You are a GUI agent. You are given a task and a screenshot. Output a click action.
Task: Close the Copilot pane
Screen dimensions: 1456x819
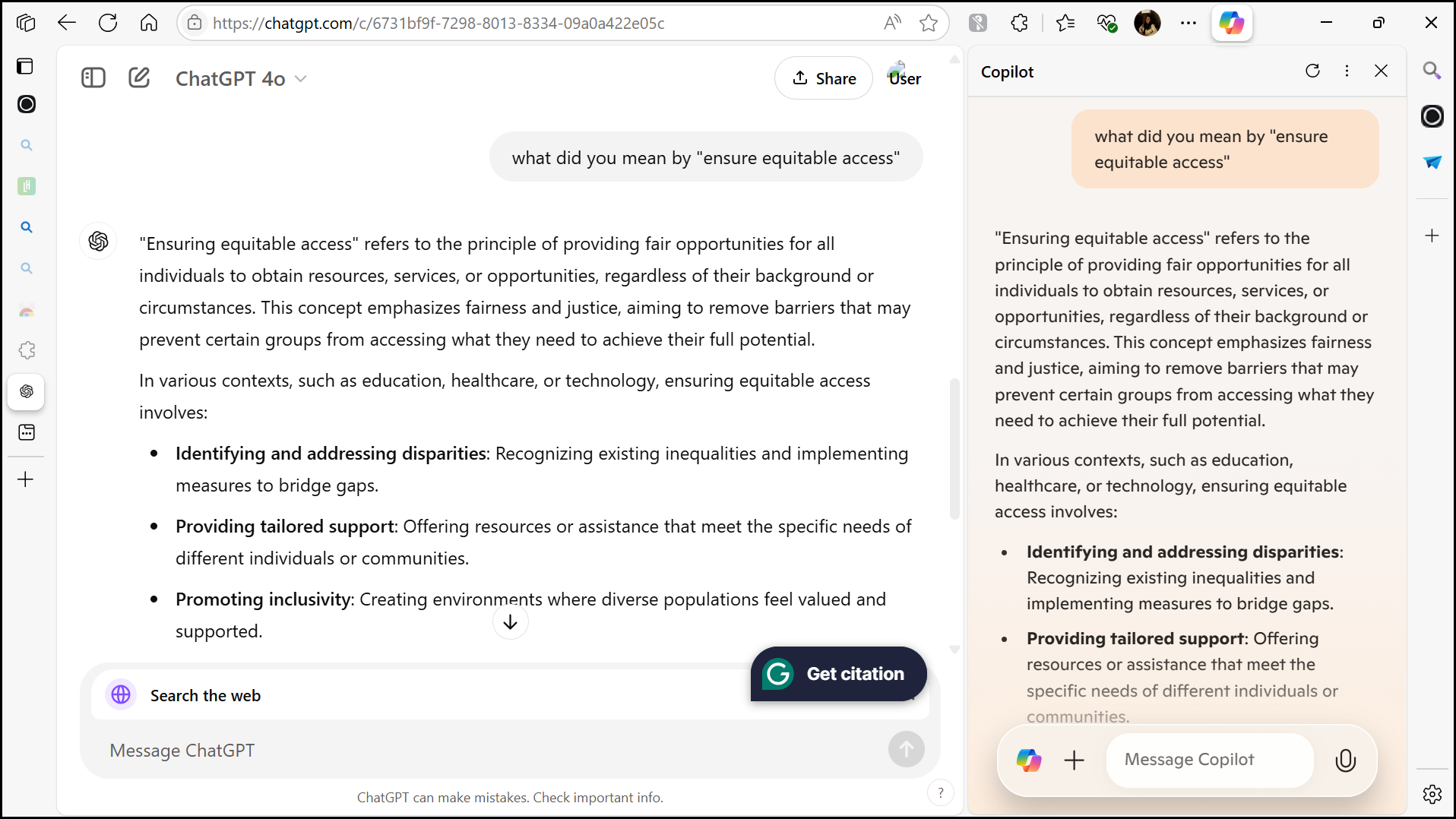pos(1382,71)
